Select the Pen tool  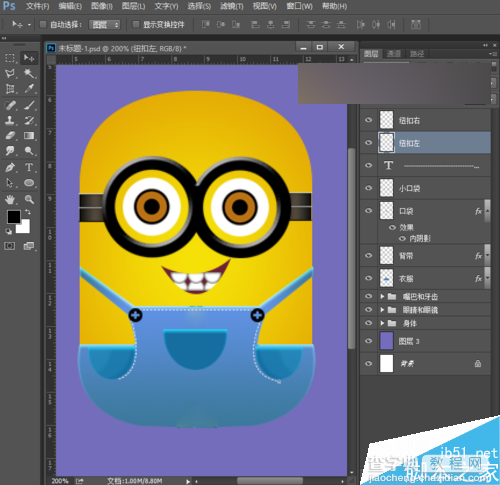tap(10, 167)
